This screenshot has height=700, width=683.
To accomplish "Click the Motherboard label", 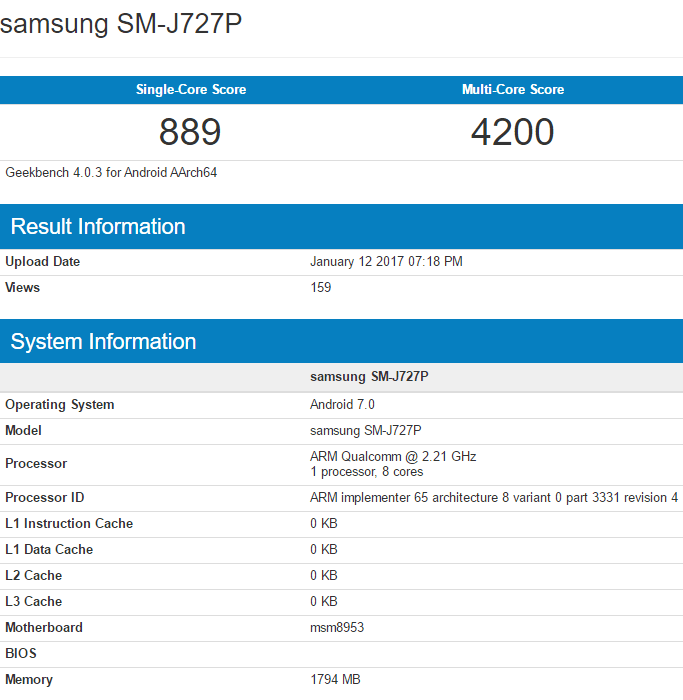I will click(x=44, y=627).
